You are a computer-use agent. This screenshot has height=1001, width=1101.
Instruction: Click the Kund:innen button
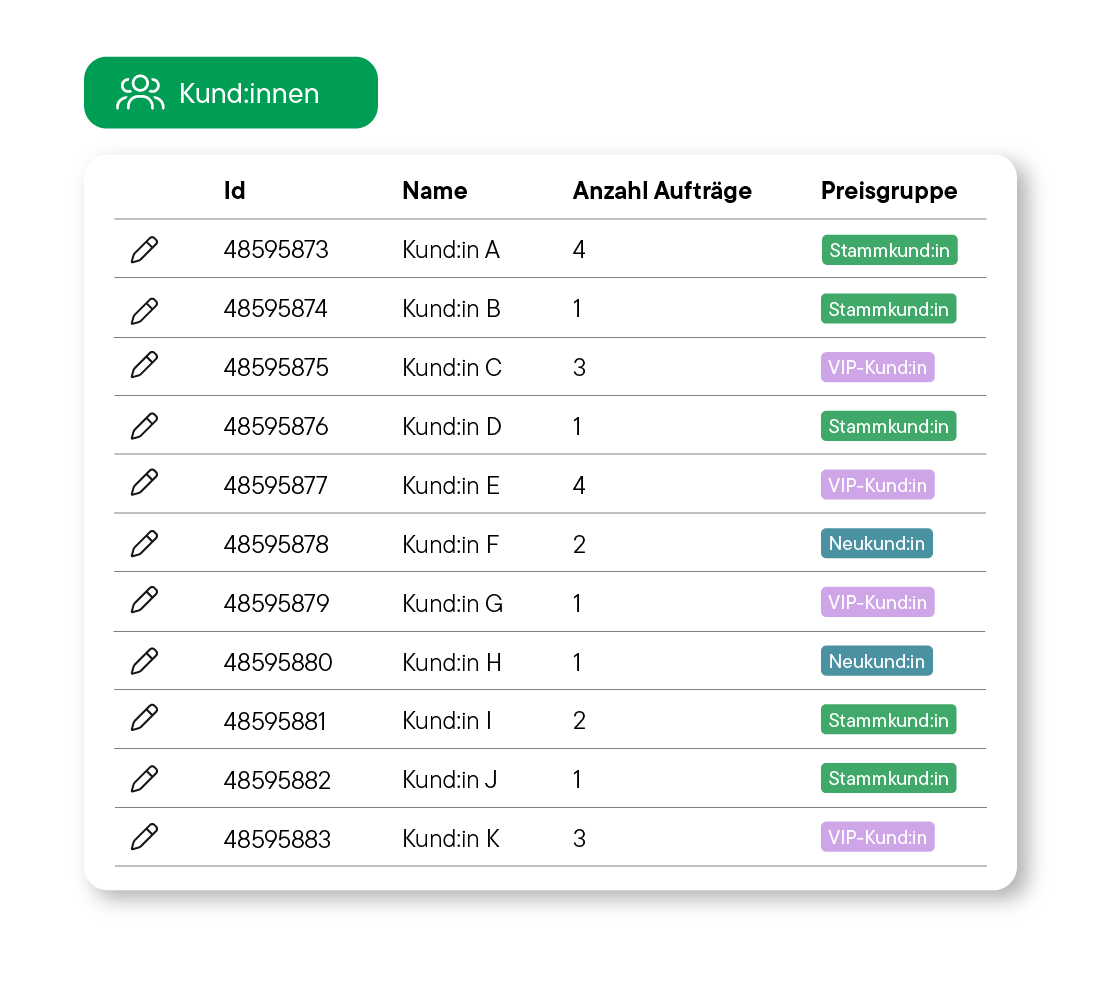click(x=231, y=92)
